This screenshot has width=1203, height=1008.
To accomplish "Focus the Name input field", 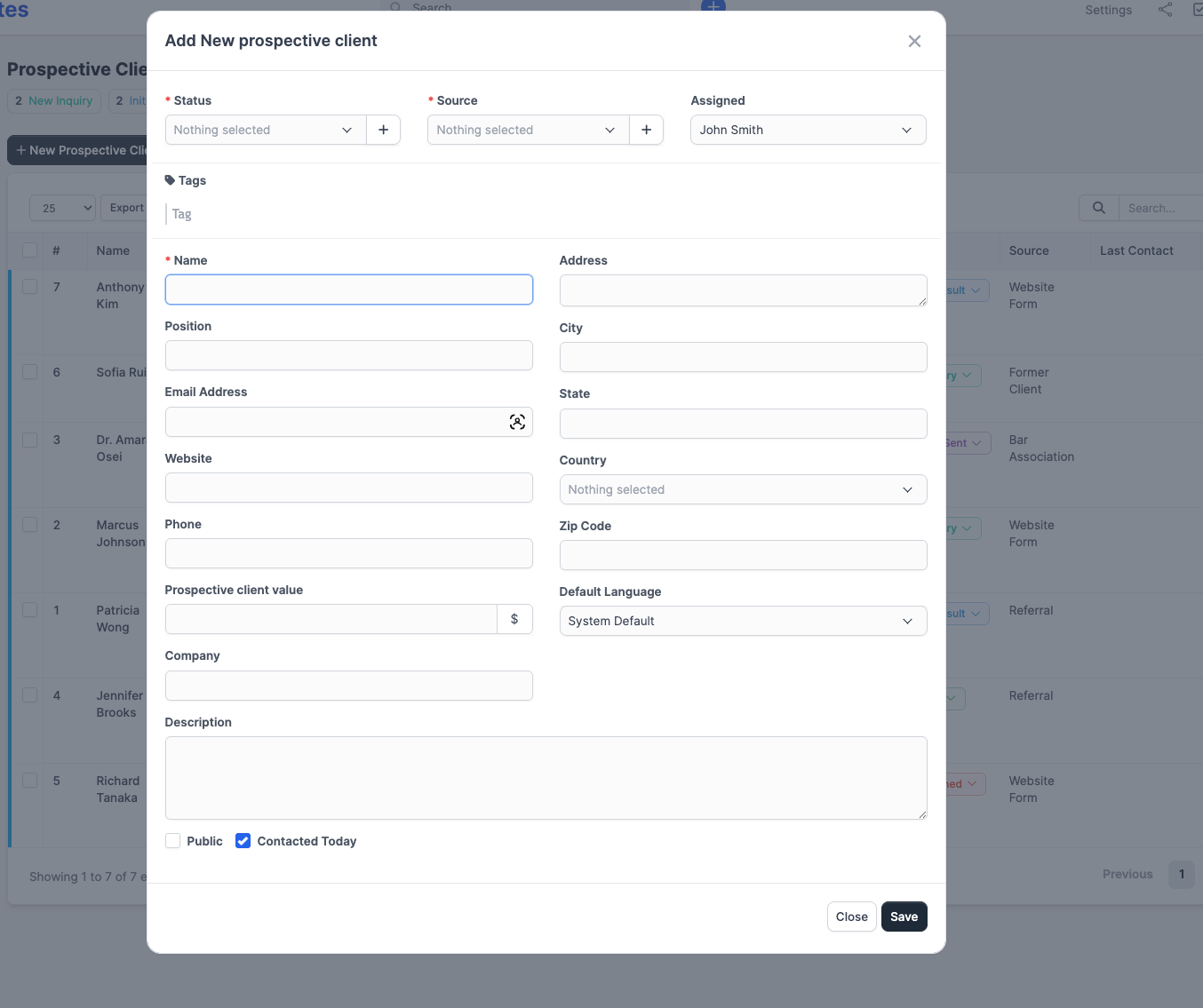I will [x=349, y=290].
